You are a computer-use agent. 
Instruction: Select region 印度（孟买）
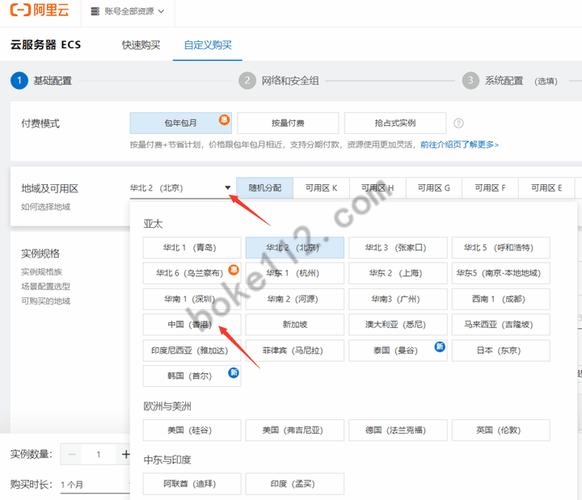(x=295, y=484)
